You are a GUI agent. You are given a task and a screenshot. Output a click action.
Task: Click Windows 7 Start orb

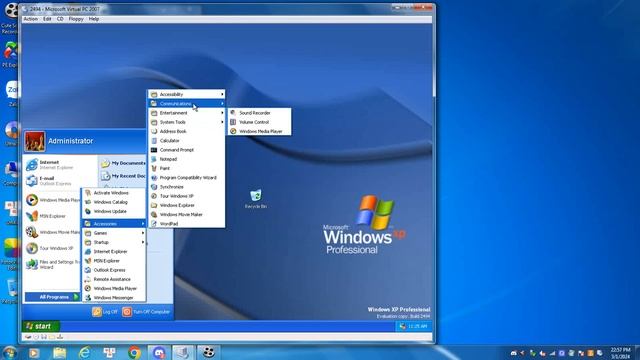coord(10,352)
